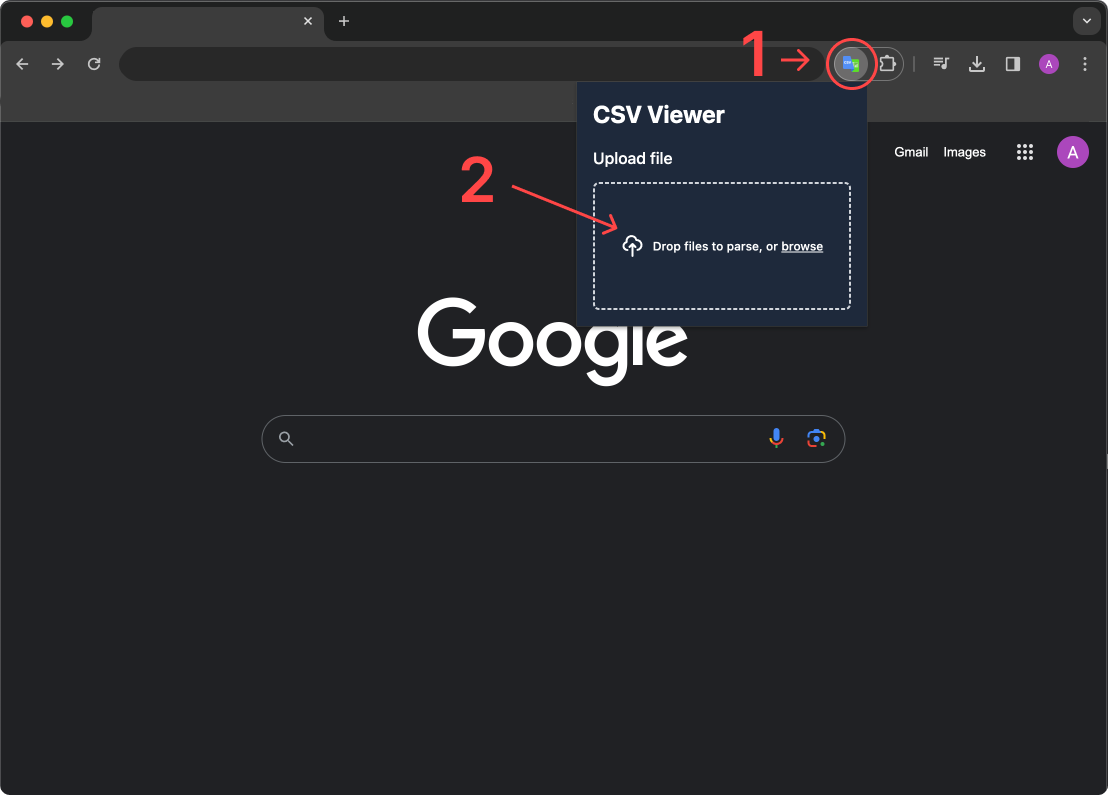Screen dimensions: 1108x795
Task: Open the CSV Viewer extension icon
Action: 851,63
